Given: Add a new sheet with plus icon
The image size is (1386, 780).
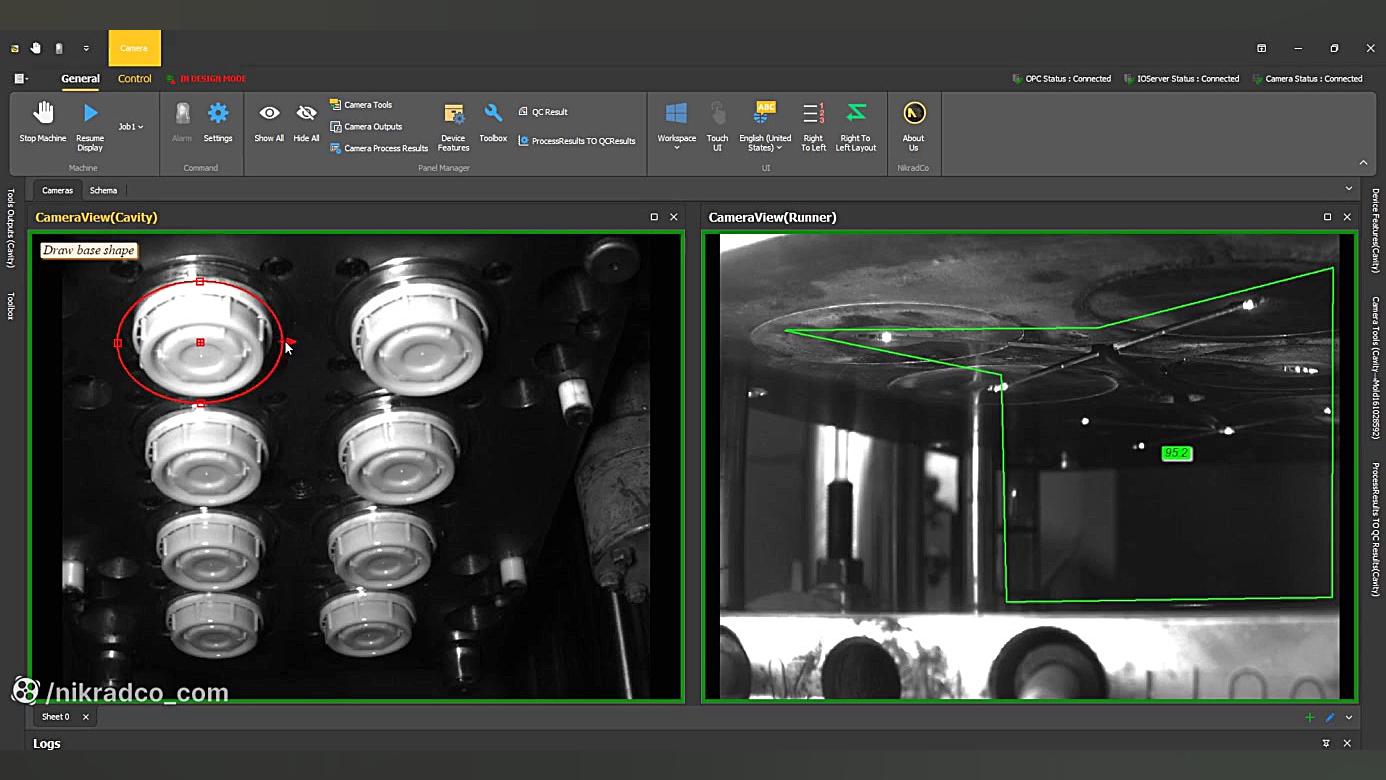Looking at the screenshot, I should click(x=1310, y=717).
